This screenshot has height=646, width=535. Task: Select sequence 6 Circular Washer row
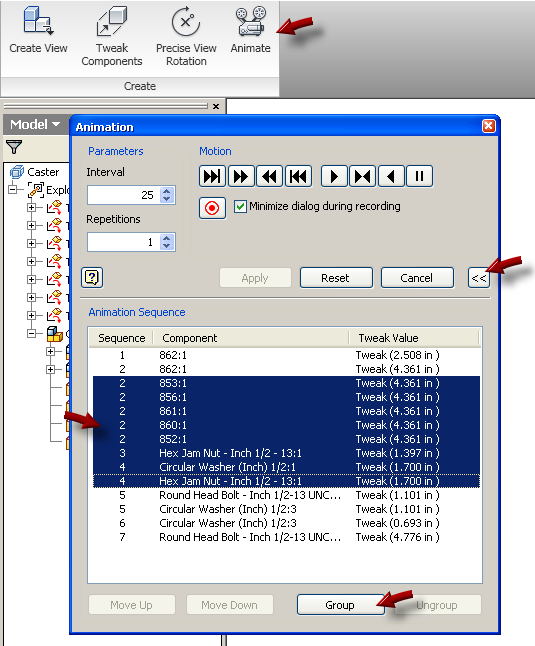click(x=285, y=523)
